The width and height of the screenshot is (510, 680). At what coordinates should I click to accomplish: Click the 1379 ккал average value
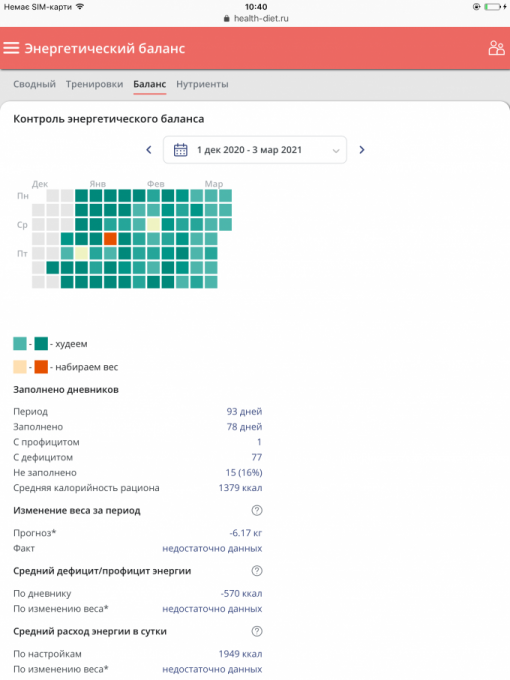click(240, 488)
